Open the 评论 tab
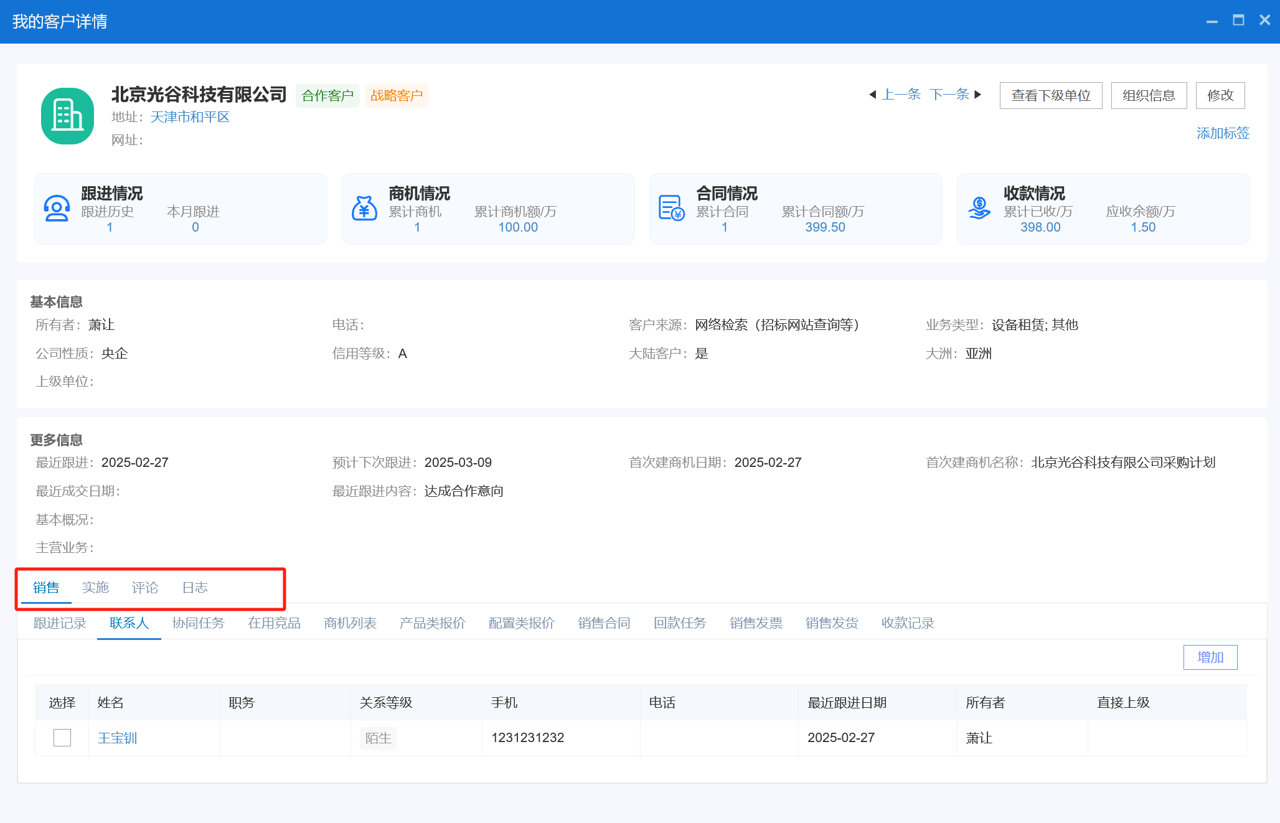The image size is (1280, 823). (144, 587)
